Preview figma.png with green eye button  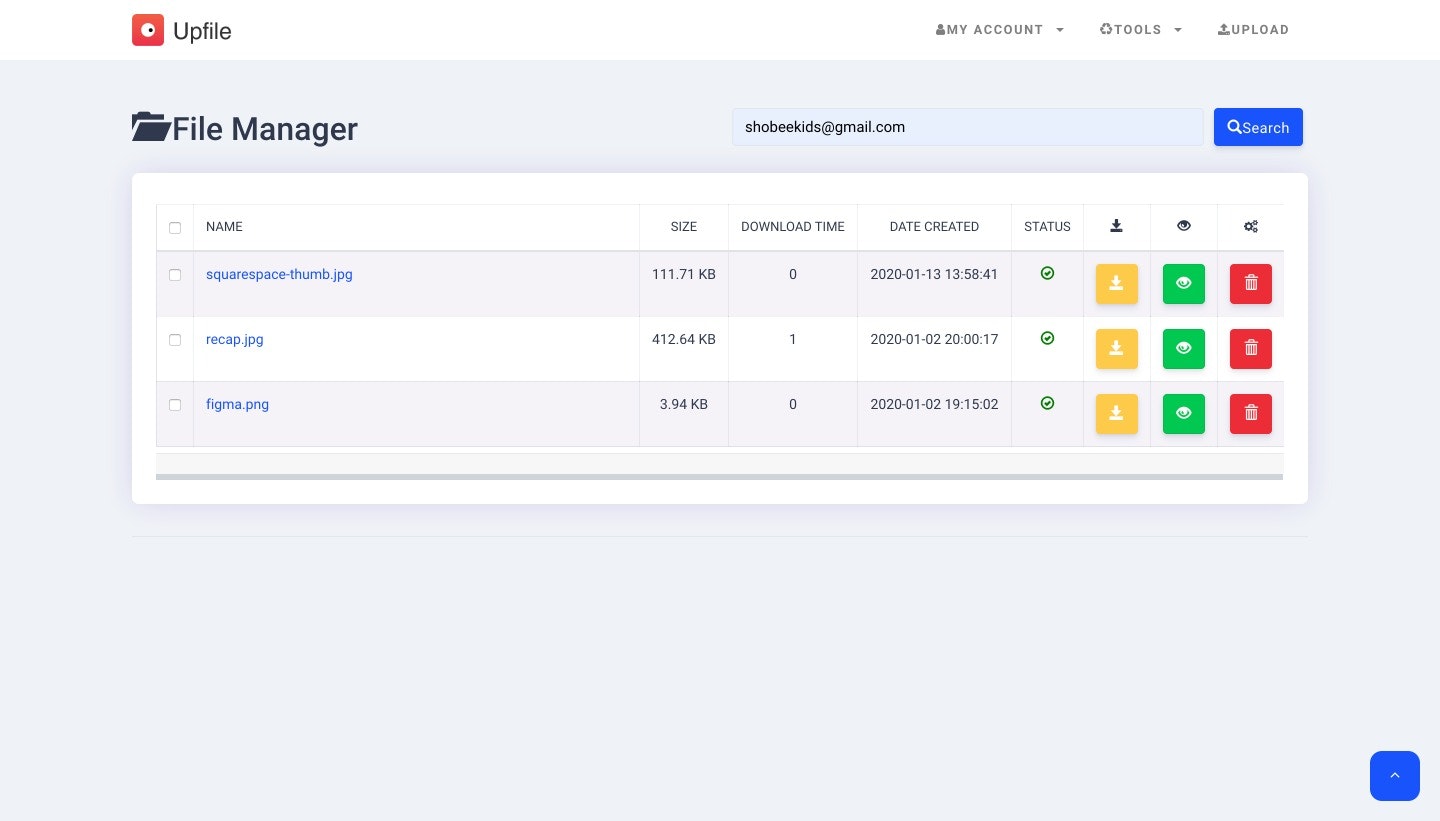pos(1184,414)
